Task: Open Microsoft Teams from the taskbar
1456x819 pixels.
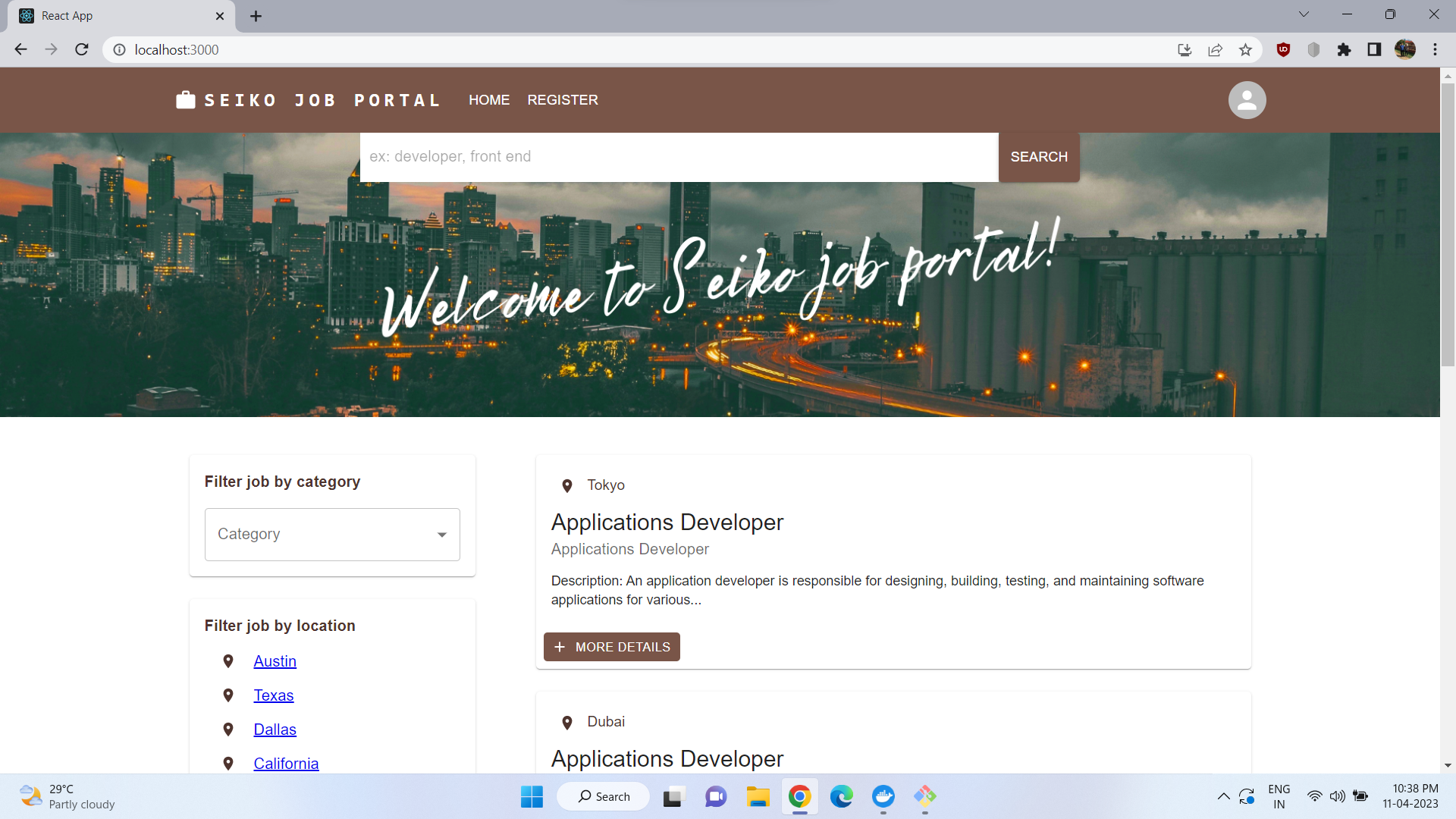Action: [716, 796]
